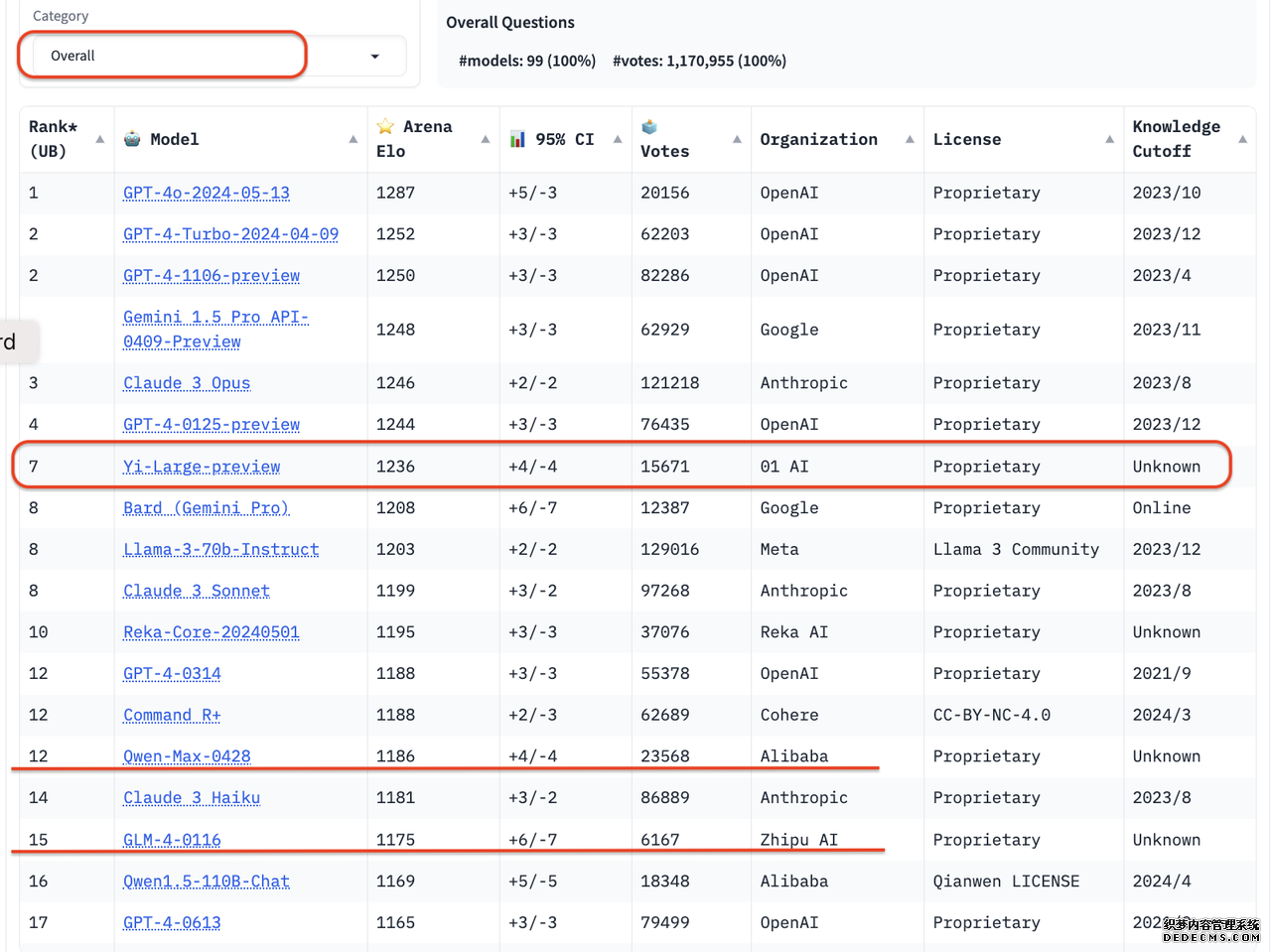Sort by Knowledge Cutoff column arrow

pos(1242,139)
